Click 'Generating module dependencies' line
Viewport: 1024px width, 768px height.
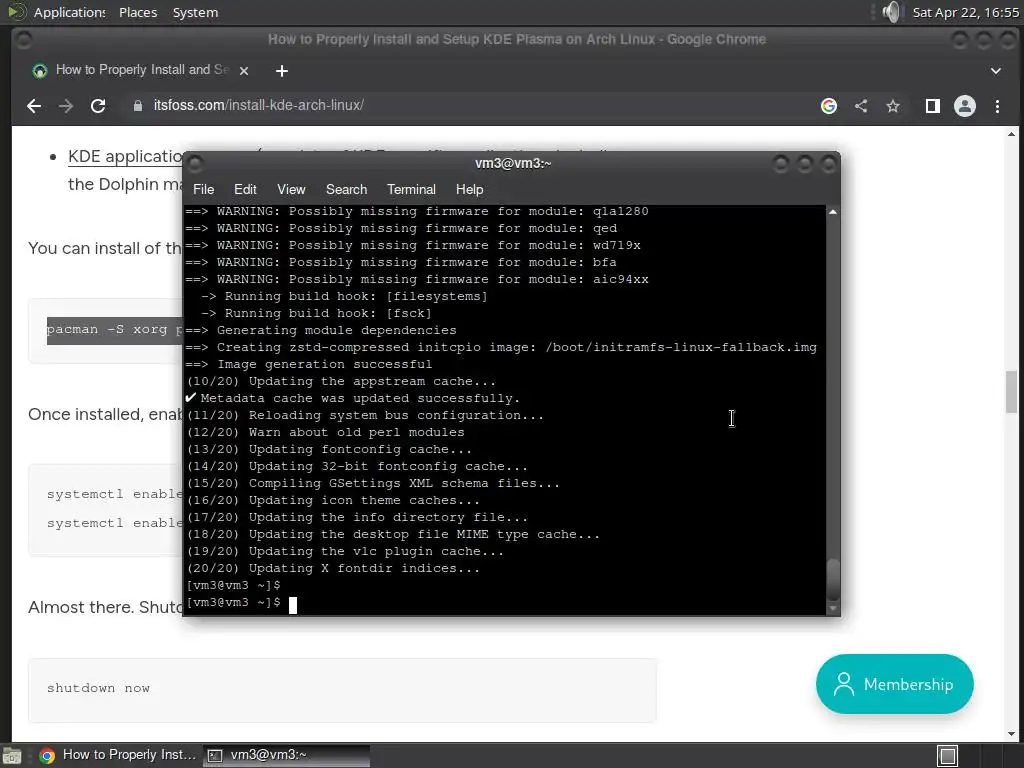[x=321, y=330]
